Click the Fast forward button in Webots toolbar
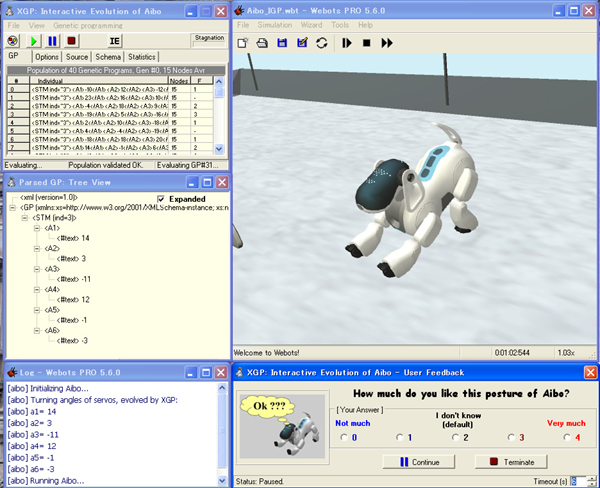 [x=387, y=43]
